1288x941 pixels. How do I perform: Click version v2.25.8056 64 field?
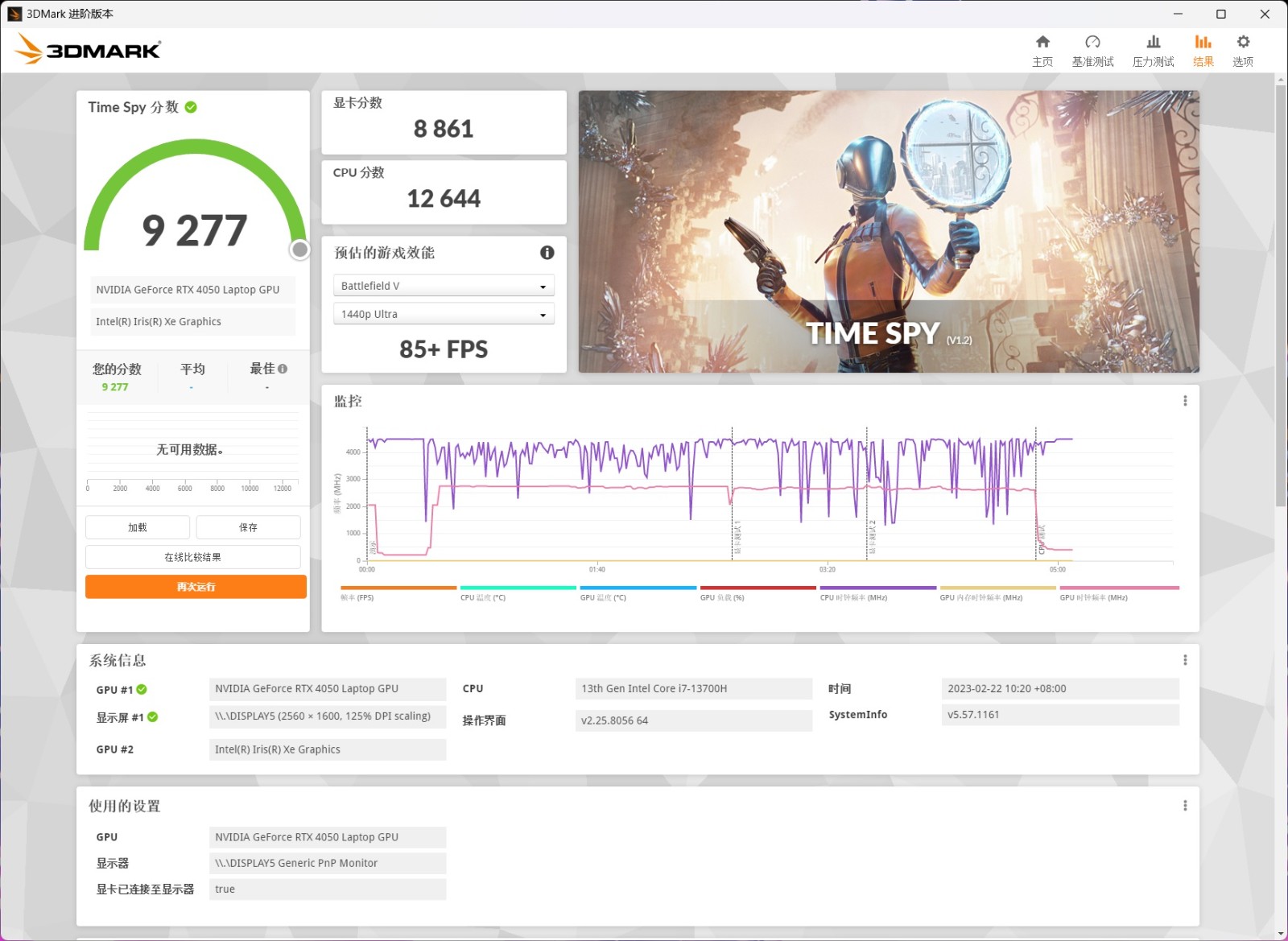click(694, 720)
